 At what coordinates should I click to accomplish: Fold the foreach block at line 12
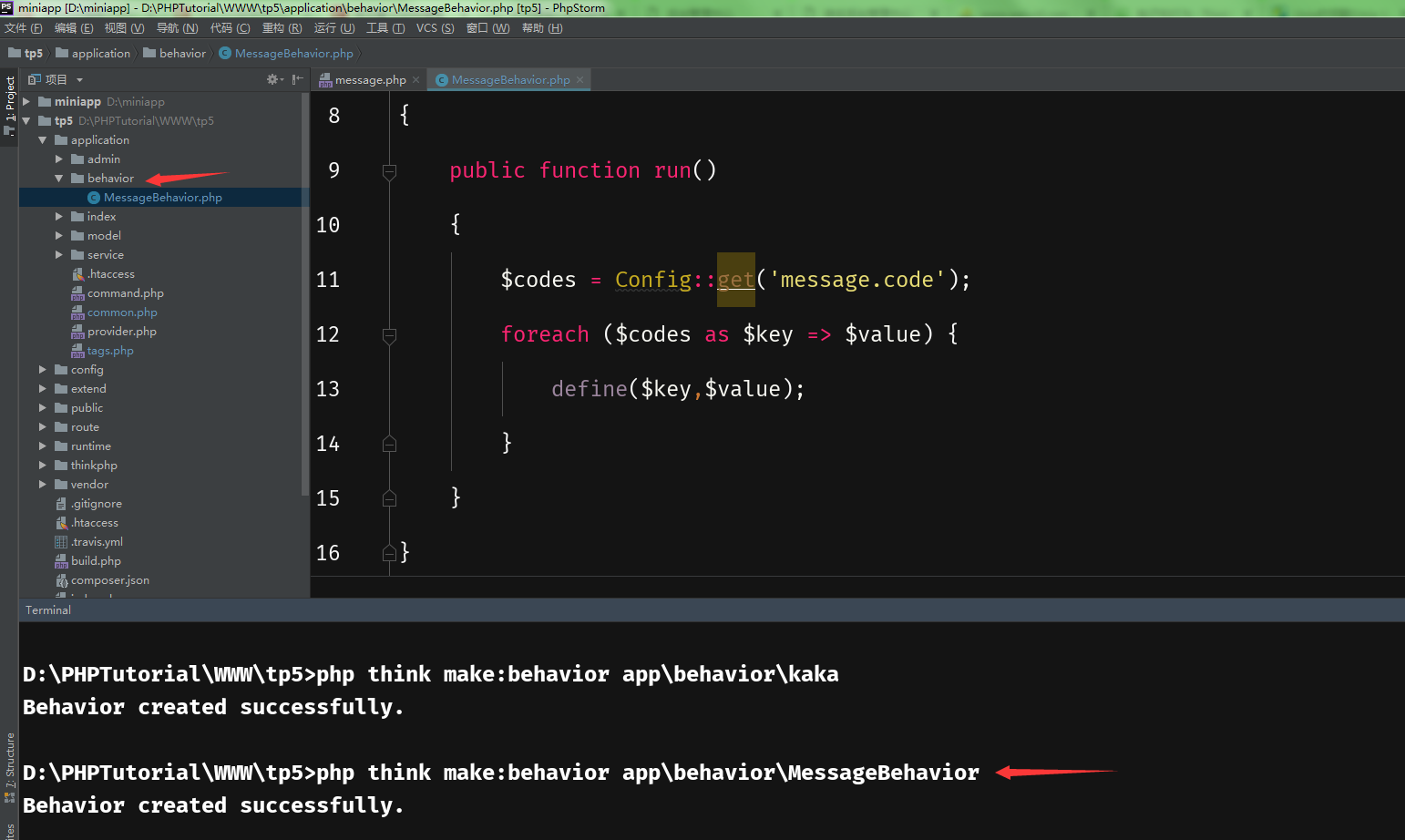click(389, 334)
